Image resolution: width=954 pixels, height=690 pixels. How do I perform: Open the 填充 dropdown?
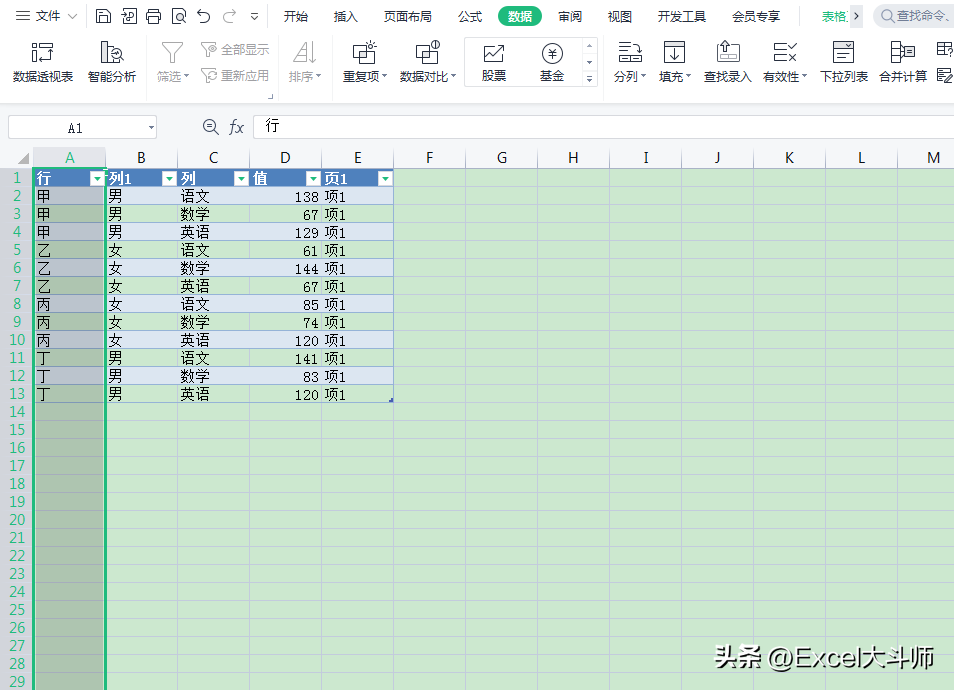pyautogui.click(x=675, y=61)
